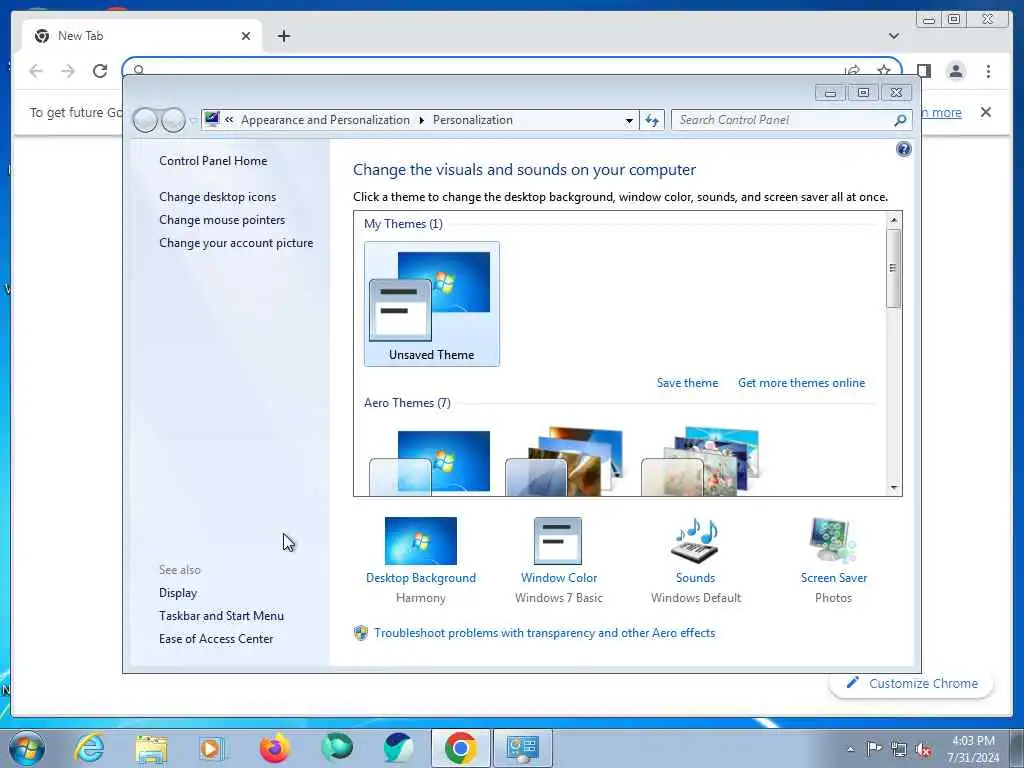Open a new Chrome tab with plus
Screen dimensions: 1024x768
pyautogui.click(x=283, y=36)
